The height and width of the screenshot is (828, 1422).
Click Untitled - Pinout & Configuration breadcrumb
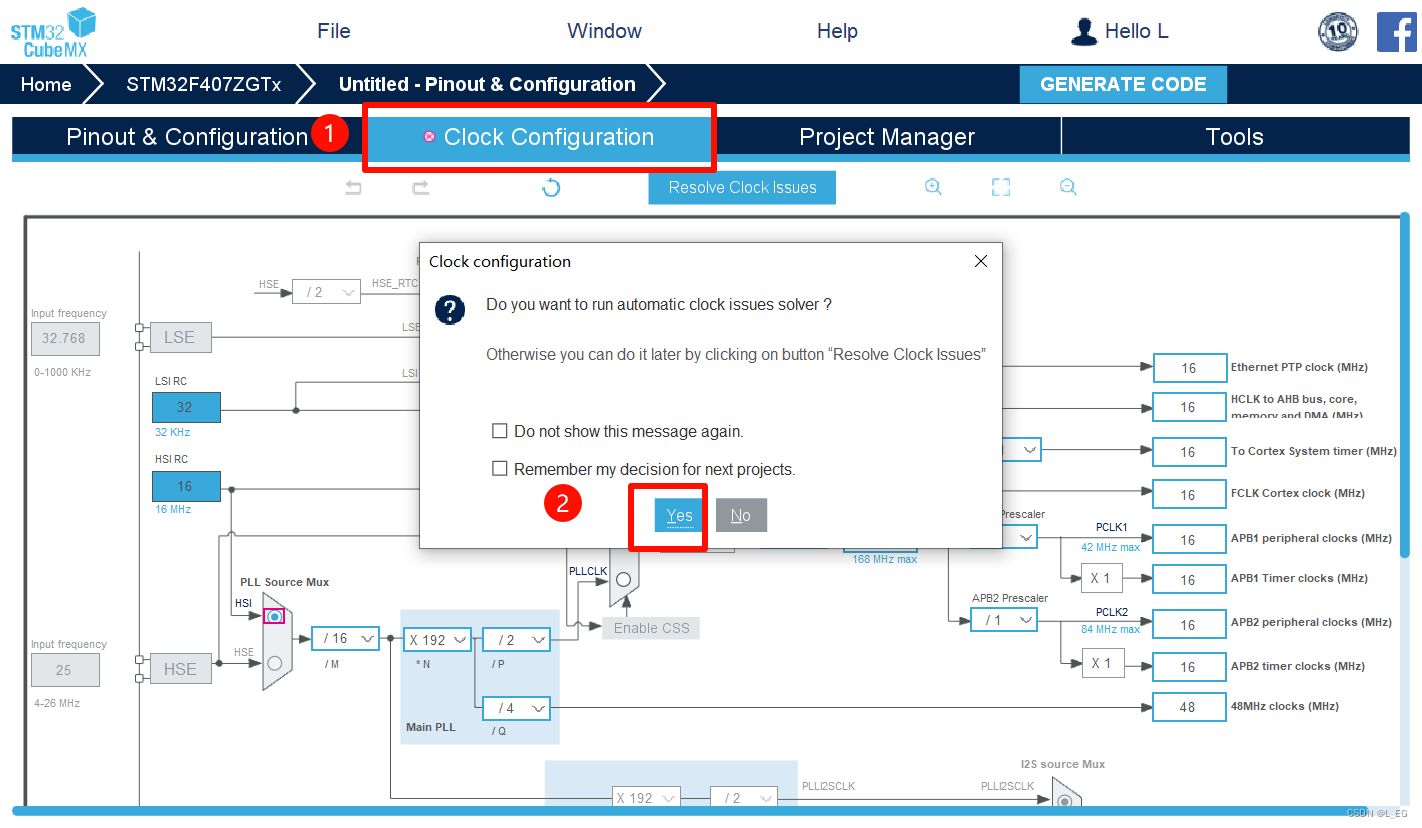[487, 84]
